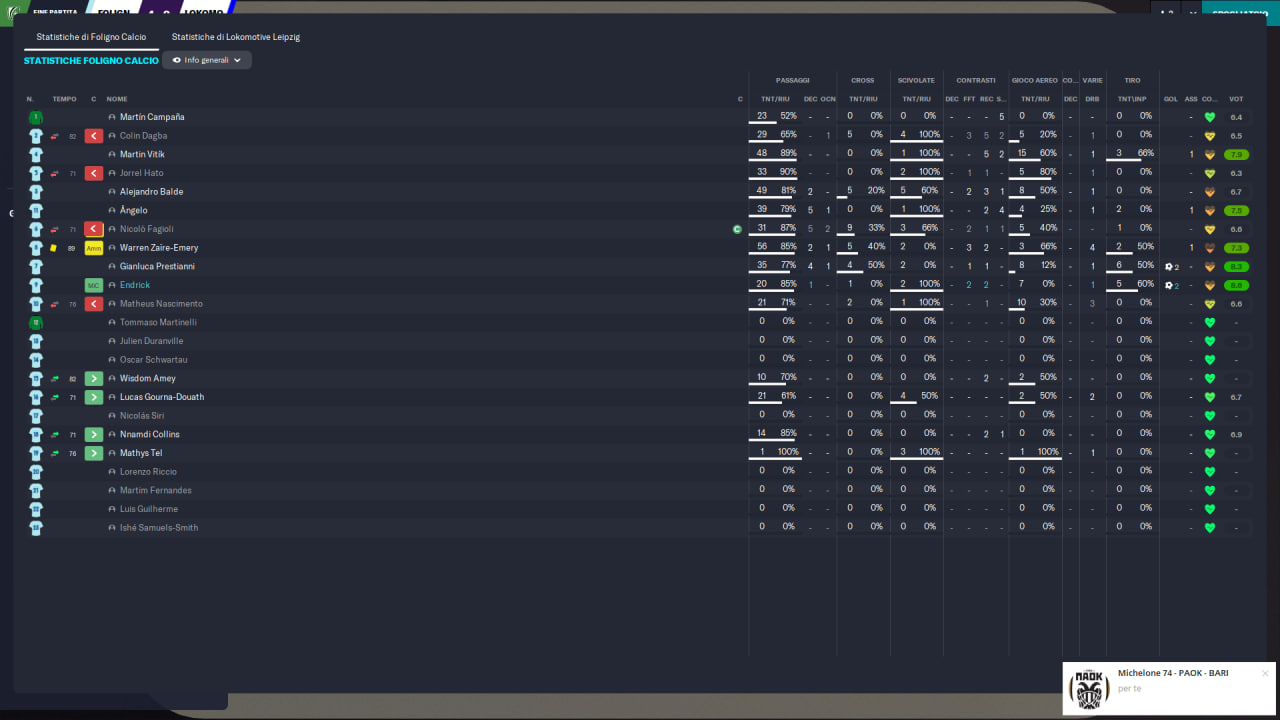Click the captain badge on Nicolò Fagioli's row
The image size is (1280, 720).
pos(737,229)
